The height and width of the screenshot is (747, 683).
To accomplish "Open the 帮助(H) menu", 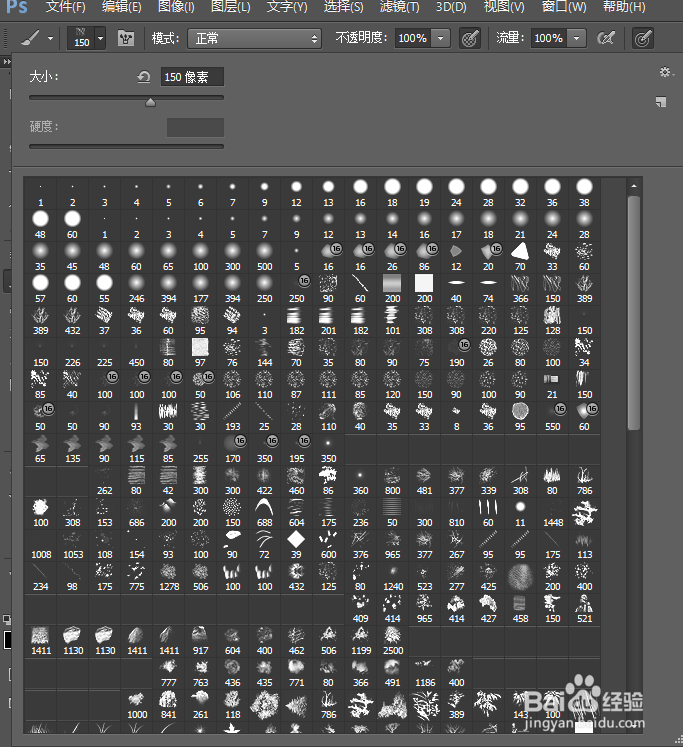I will (624, 7).
